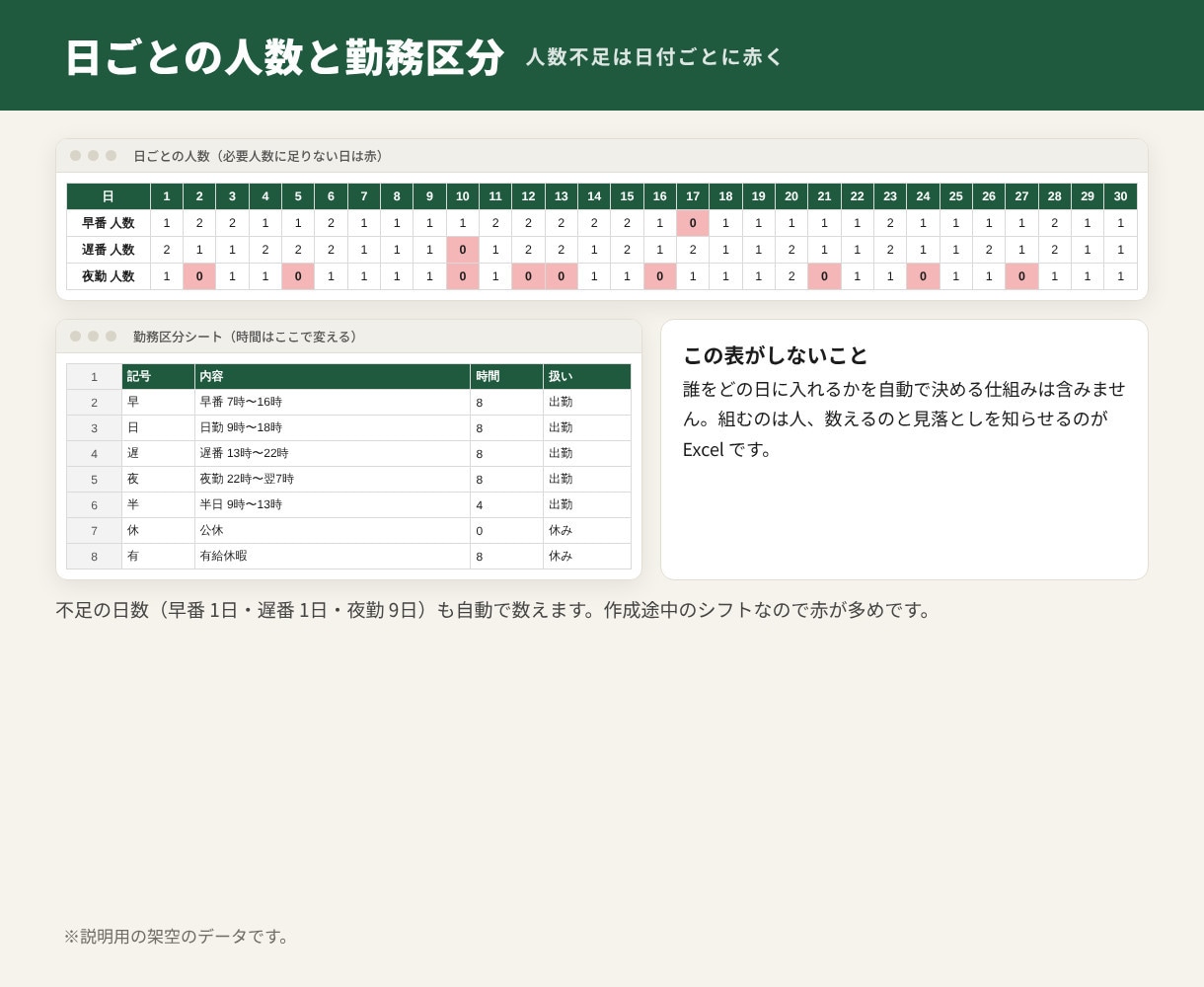Click the 遅番 人数 row label
This screenshot has height=987, width=1204.
click(x=109, y=250)
